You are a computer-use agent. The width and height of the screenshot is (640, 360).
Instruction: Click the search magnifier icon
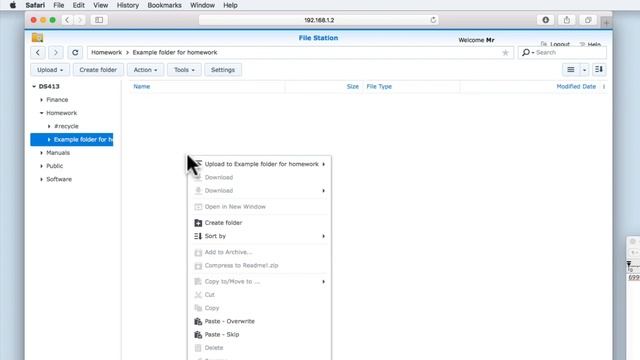point(526,52)
